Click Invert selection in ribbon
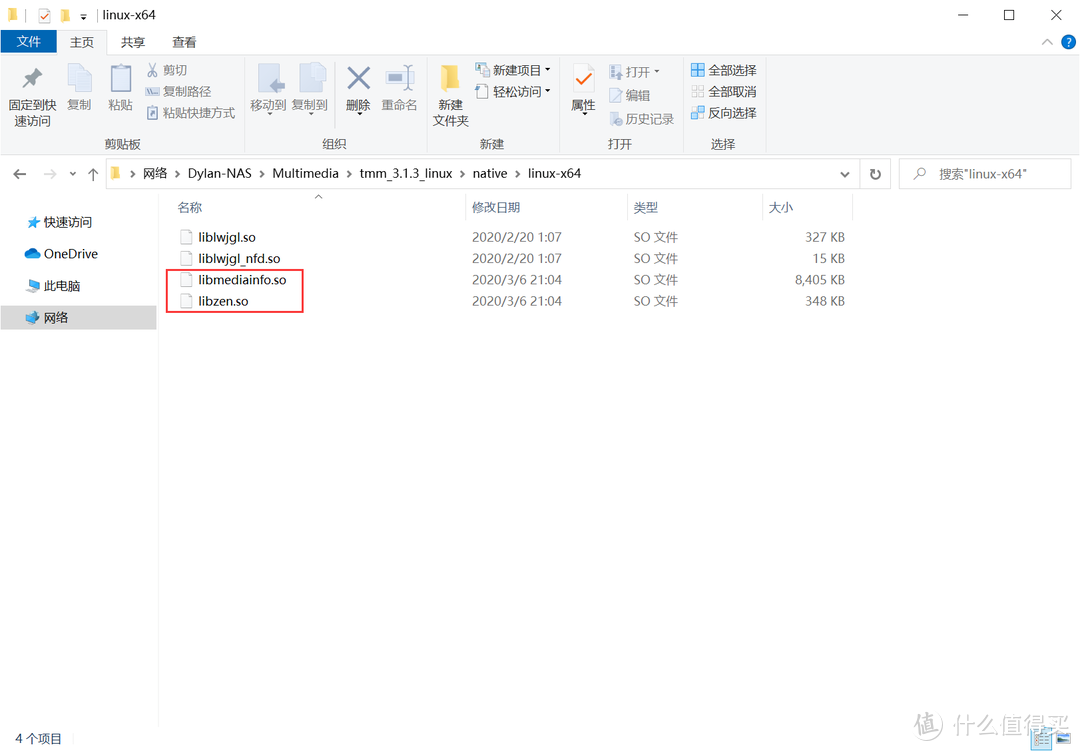 (723, 113)
